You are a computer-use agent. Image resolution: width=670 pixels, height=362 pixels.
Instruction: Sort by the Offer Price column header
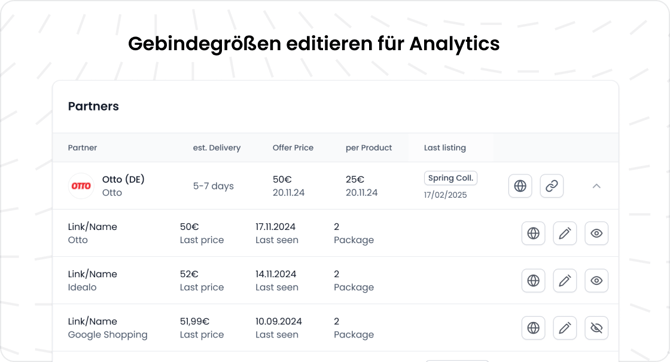[293, 148]
